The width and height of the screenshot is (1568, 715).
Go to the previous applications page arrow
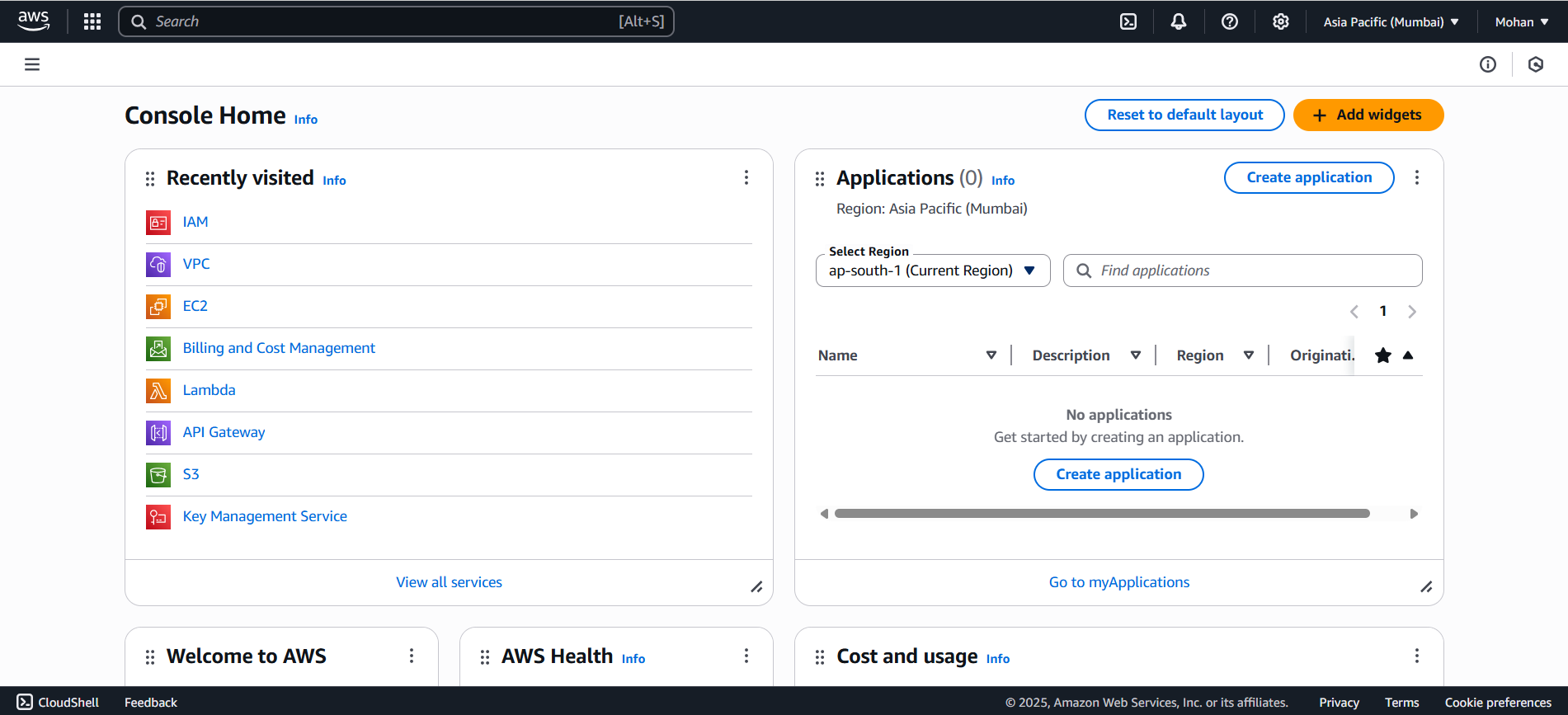[1354, 312]
